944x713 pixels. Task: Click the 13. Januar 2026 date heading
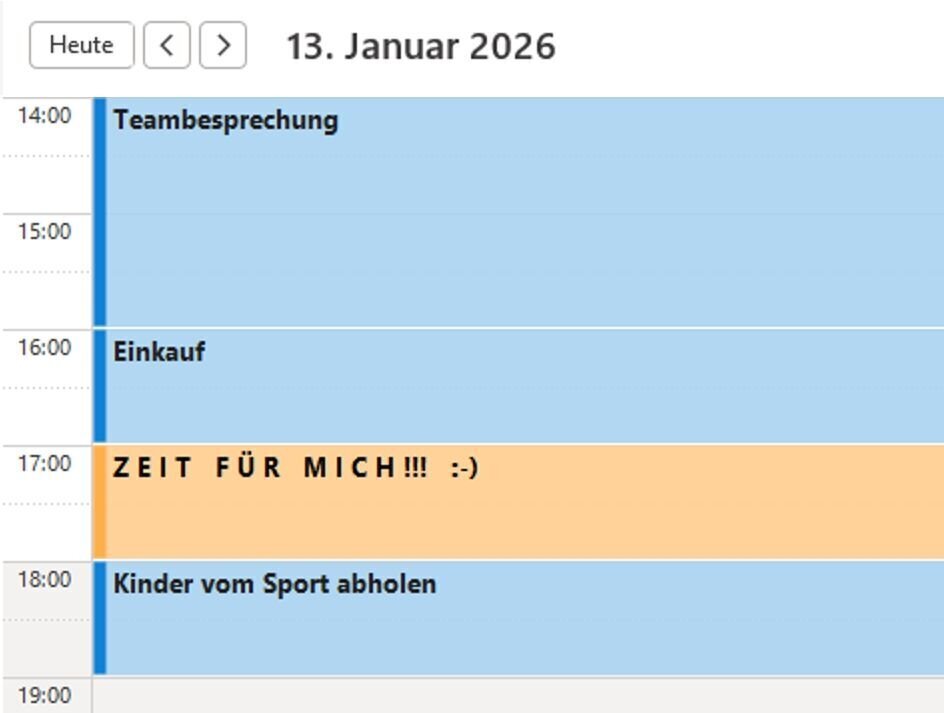420,46
